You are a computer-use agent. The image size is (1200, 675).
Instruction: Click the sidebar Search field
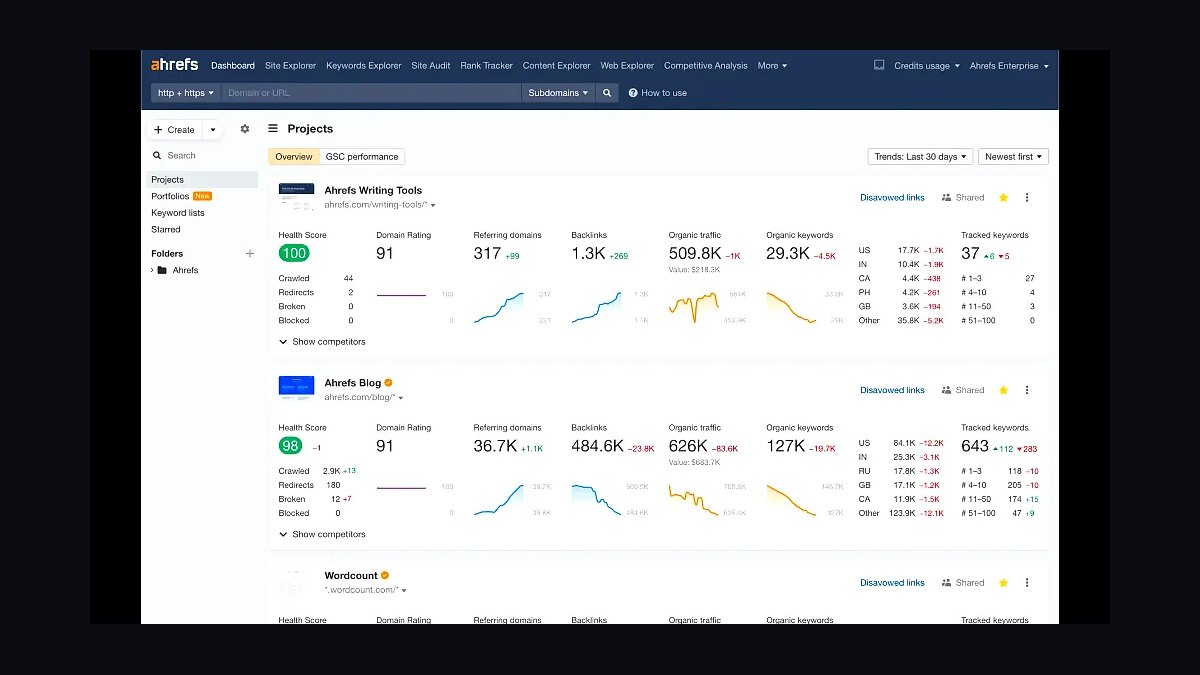point(200,156)
